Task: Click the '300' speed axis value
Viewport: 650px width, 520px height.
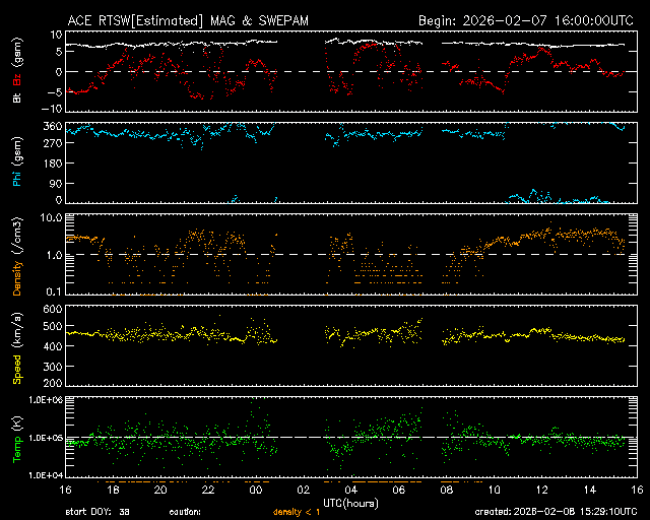Action: 52,367
